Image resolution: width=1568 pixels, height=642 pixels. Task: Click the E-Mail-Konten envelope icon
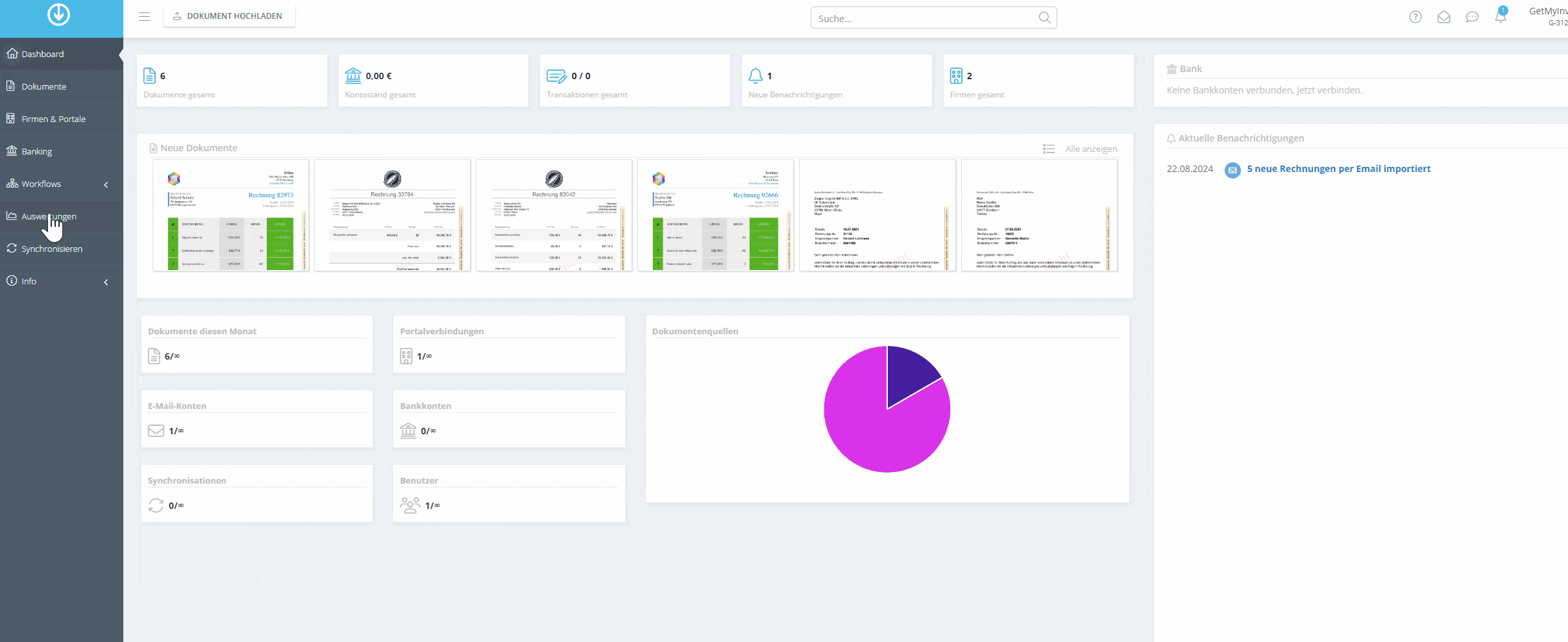pos(156,431)
